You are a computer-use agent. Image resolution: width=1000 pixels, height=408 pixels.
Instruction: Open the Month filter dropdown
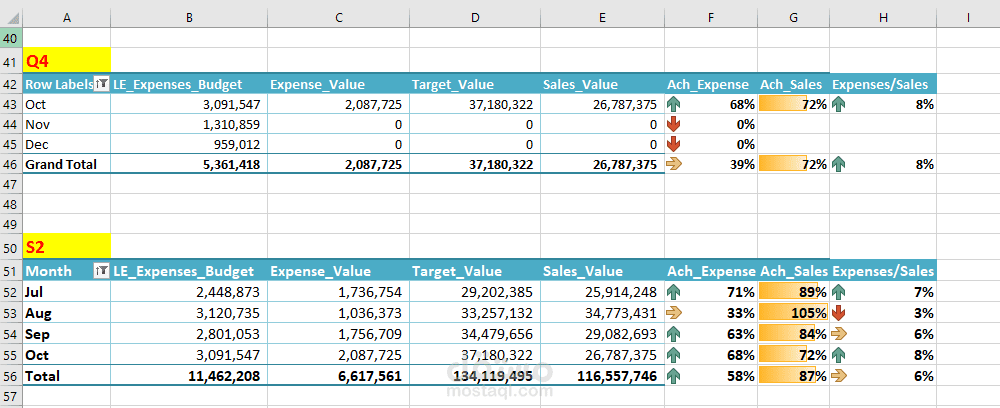point(101,271)
